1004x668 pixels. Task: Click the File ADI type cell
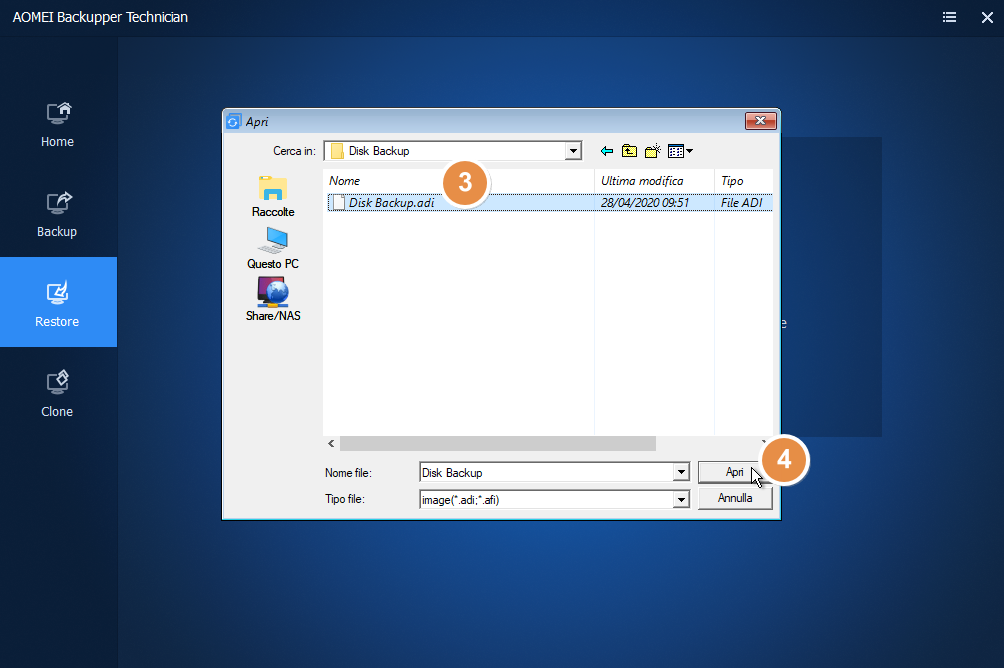(741, 203)
